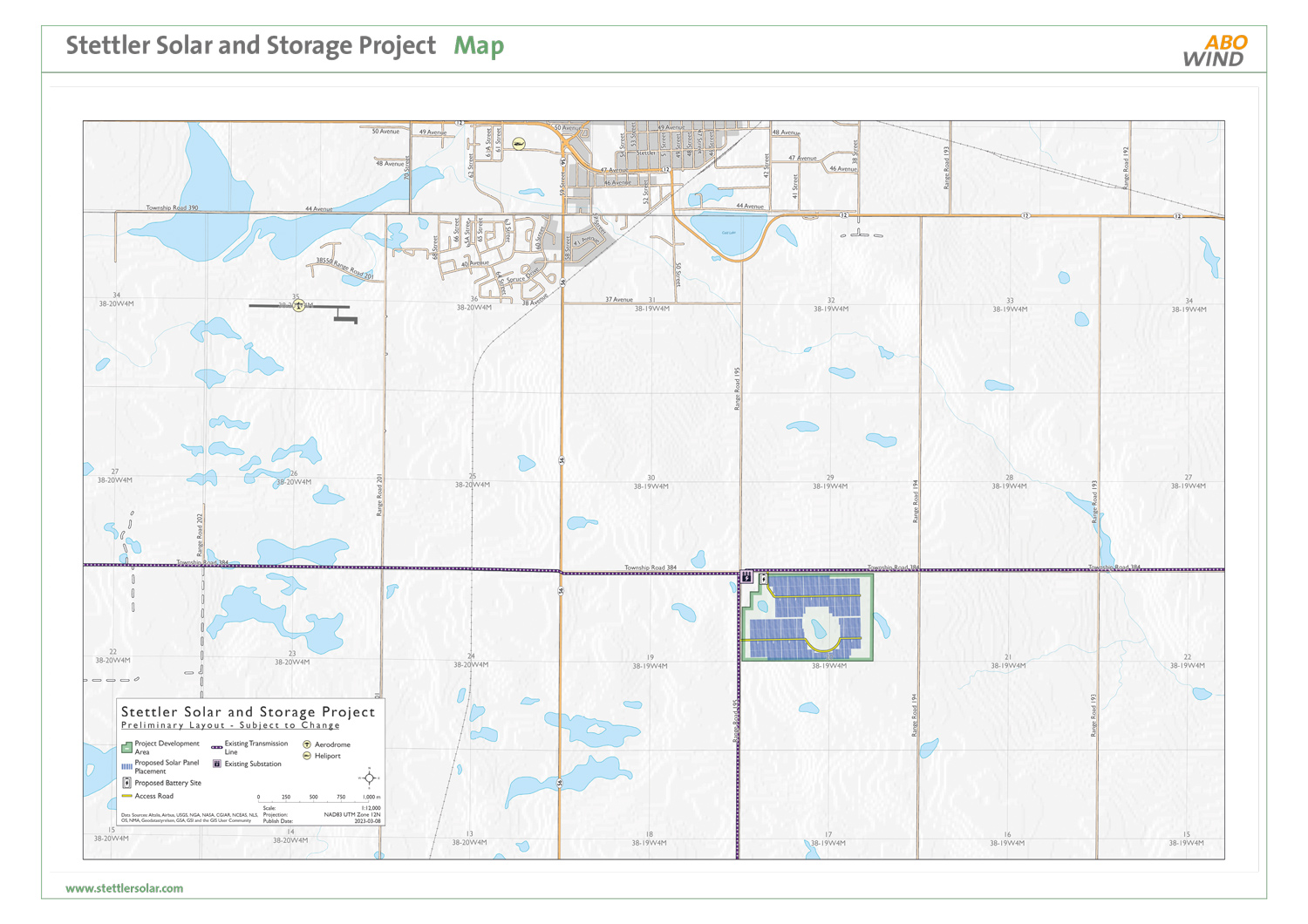Open the www.stettlersolar.com link
The image size is (1308, 924).
tap(125, 888)
